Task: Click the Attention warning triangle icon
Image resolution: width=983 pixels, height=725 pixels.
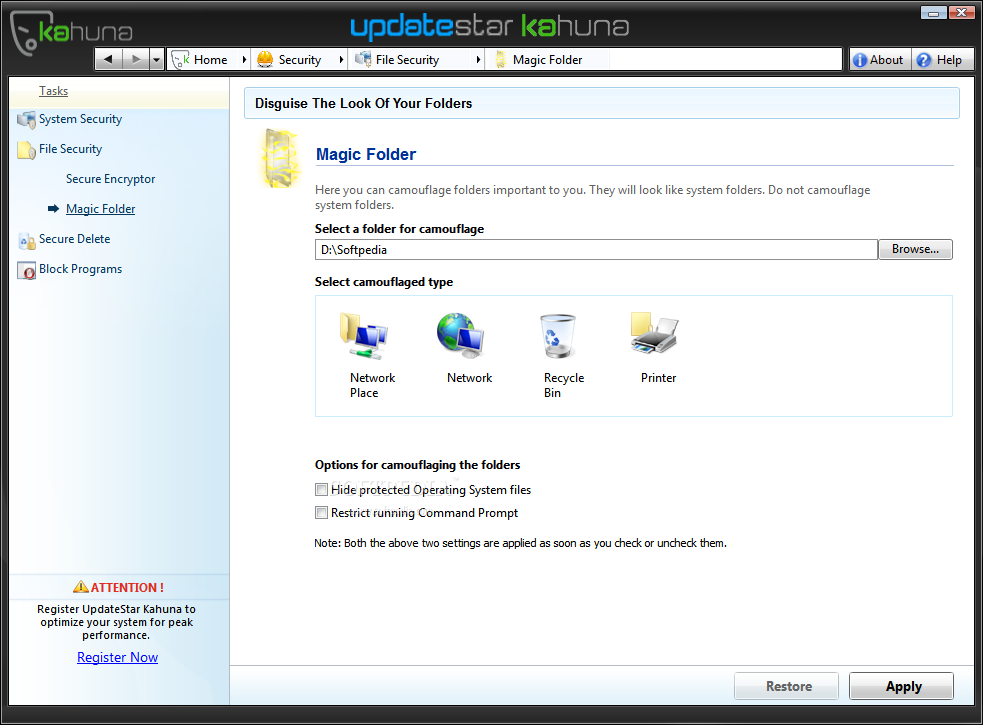Action: (x=81, y=587)
